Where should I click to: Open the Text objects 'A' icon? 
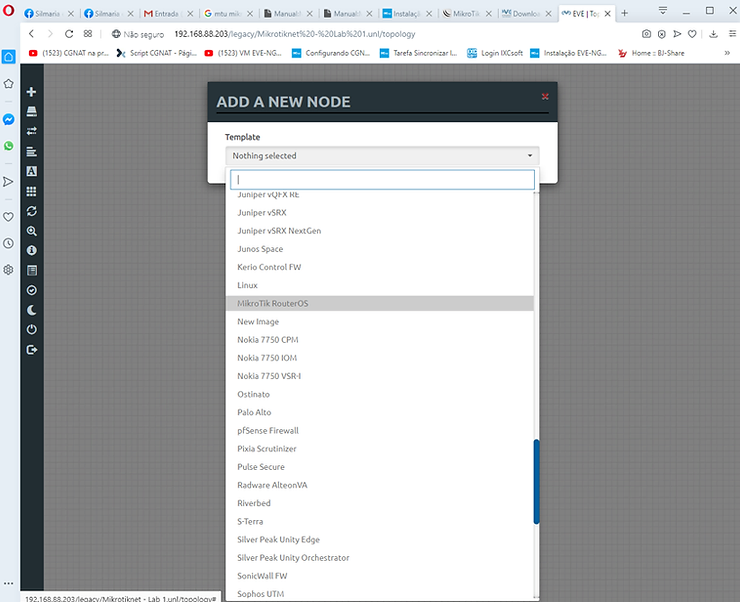(x=32, y=171)
